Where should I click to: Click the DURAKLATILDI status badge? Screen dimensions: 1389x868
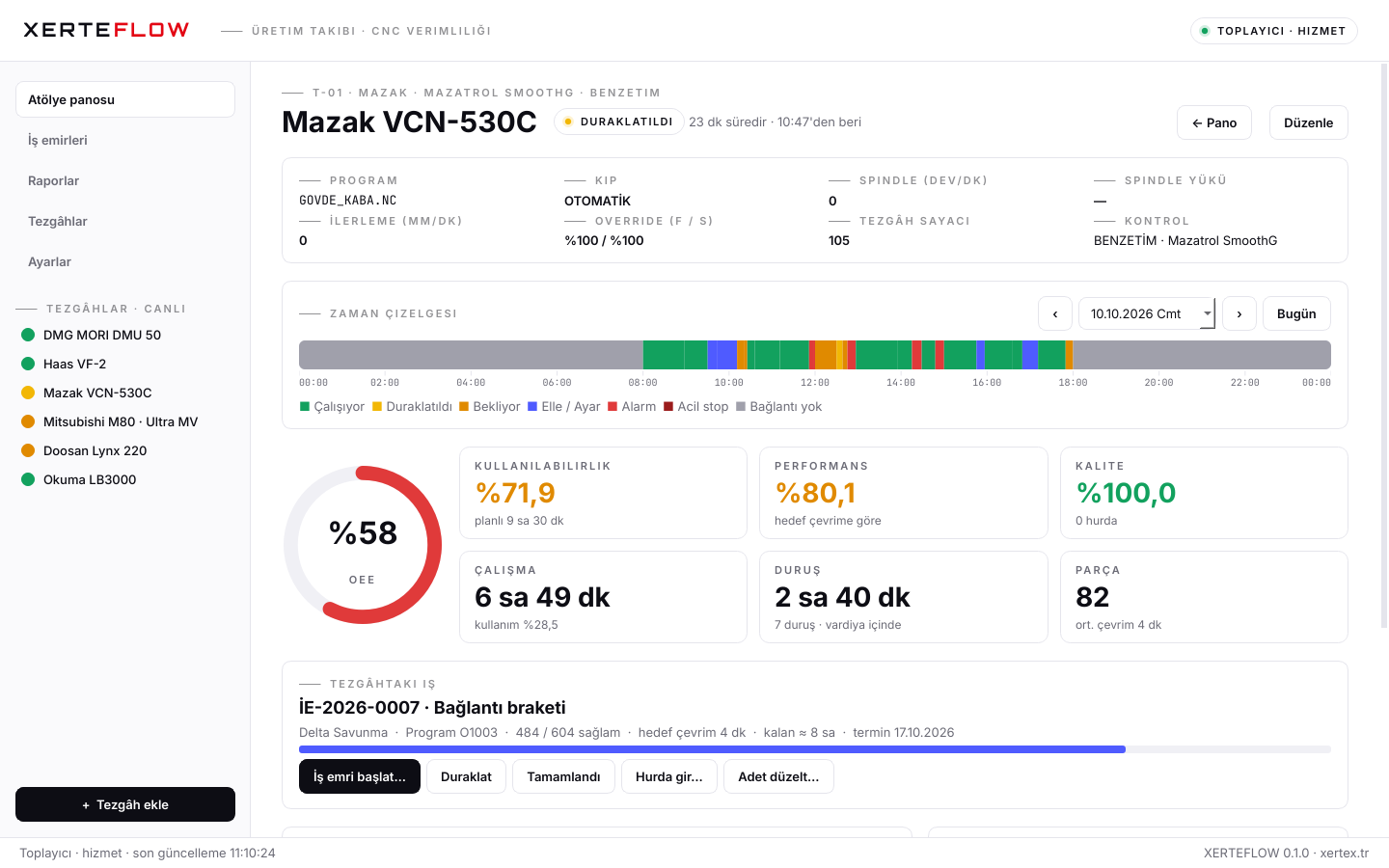click(x=618, y=122)
